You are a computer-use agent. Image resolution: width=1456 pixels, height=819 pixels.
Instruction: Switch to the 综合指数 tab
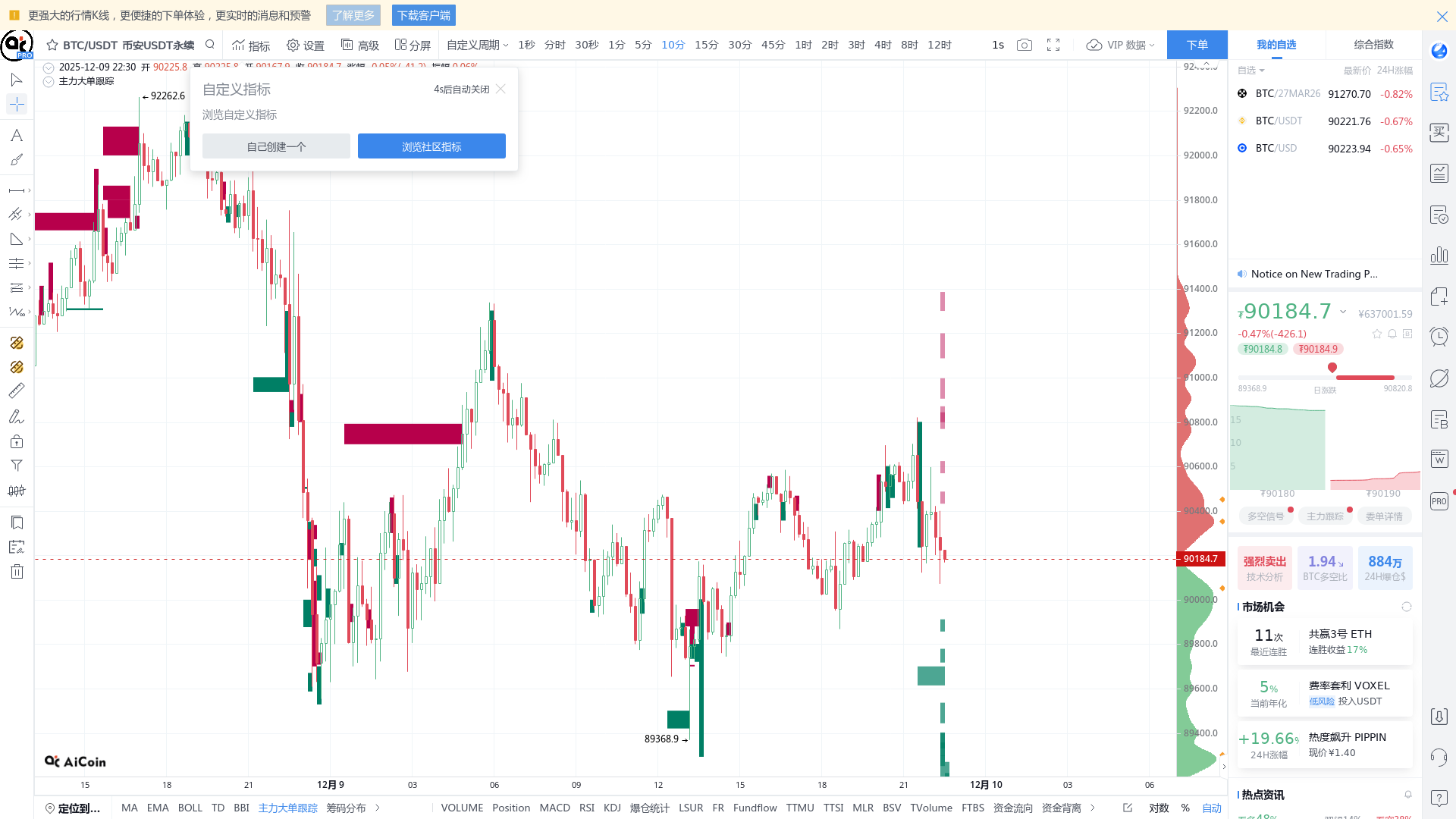pos(1373,45)
